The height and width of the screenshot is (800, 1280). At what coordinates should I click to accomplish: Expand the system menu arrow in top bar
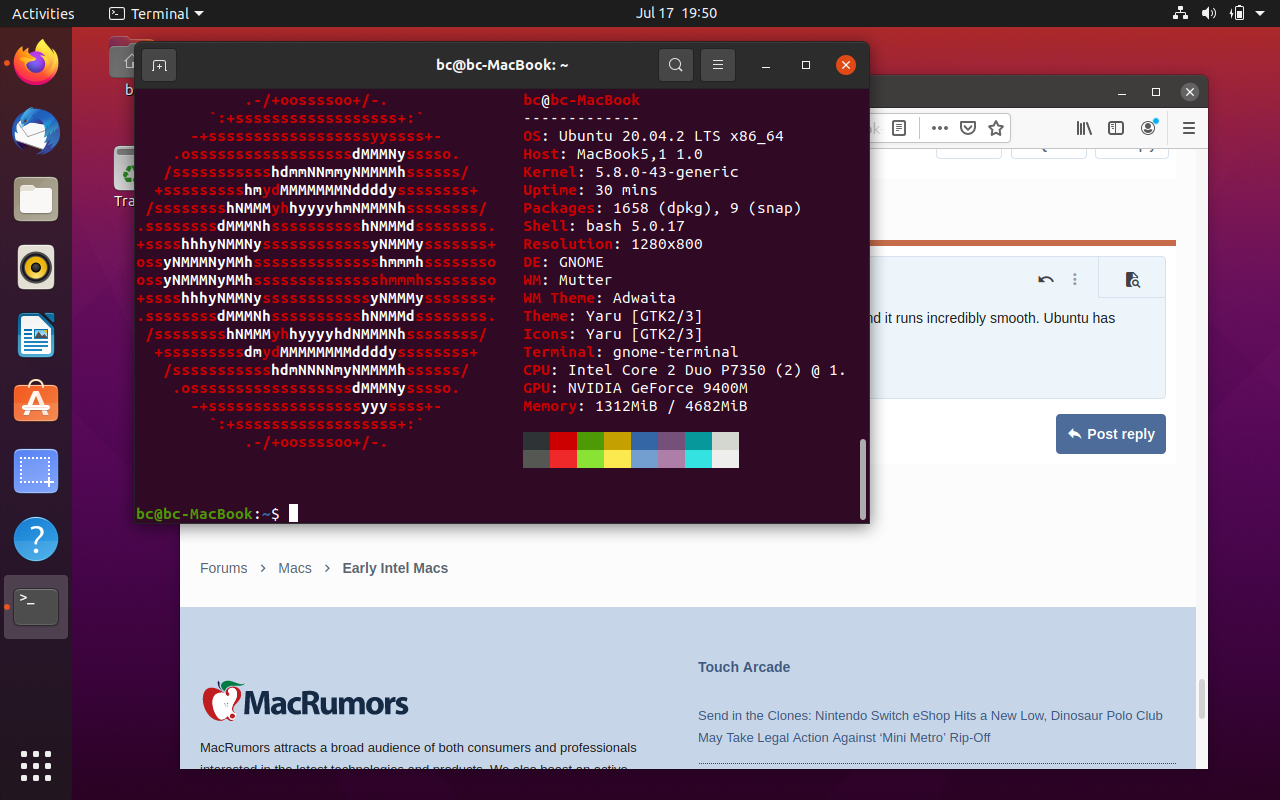[x=1262, y=14]
